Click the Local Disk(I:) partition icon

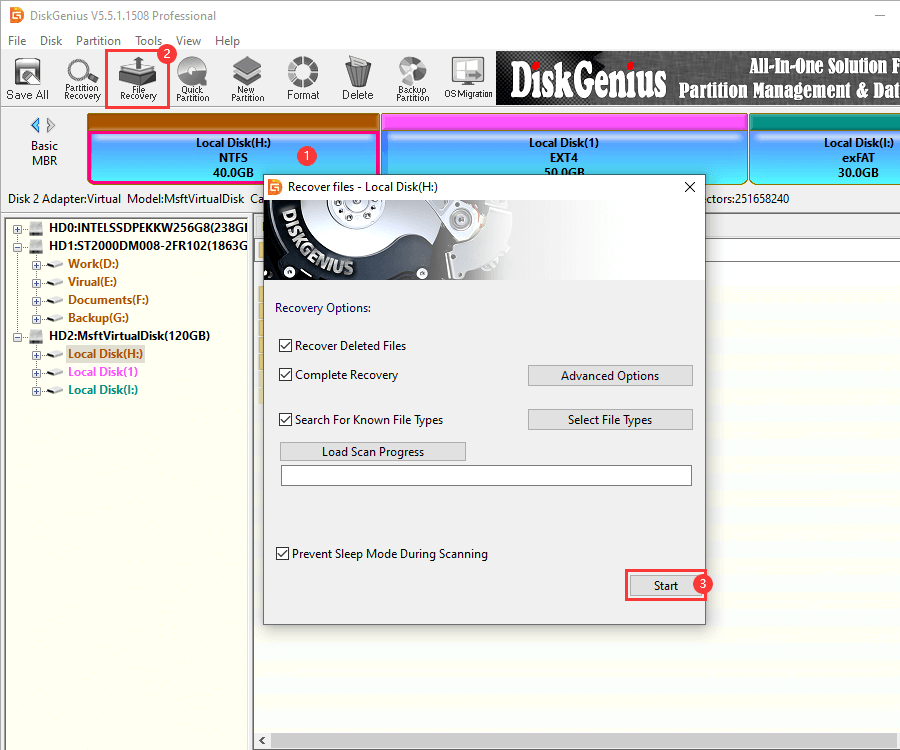55,390
